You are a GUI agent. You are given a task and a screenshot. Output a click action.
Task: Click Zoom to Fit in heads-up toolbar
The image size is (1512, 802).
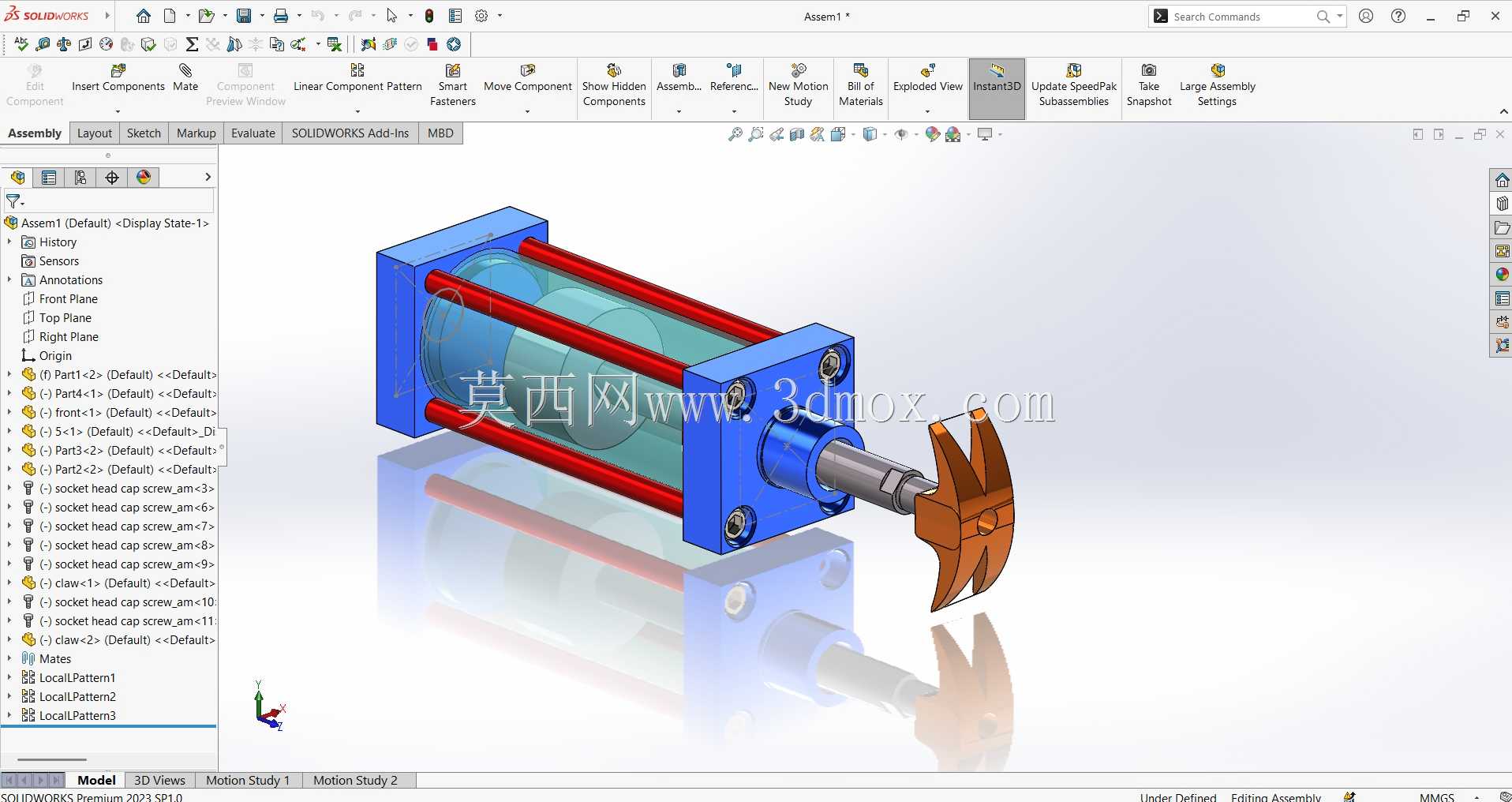pos(735,134)
